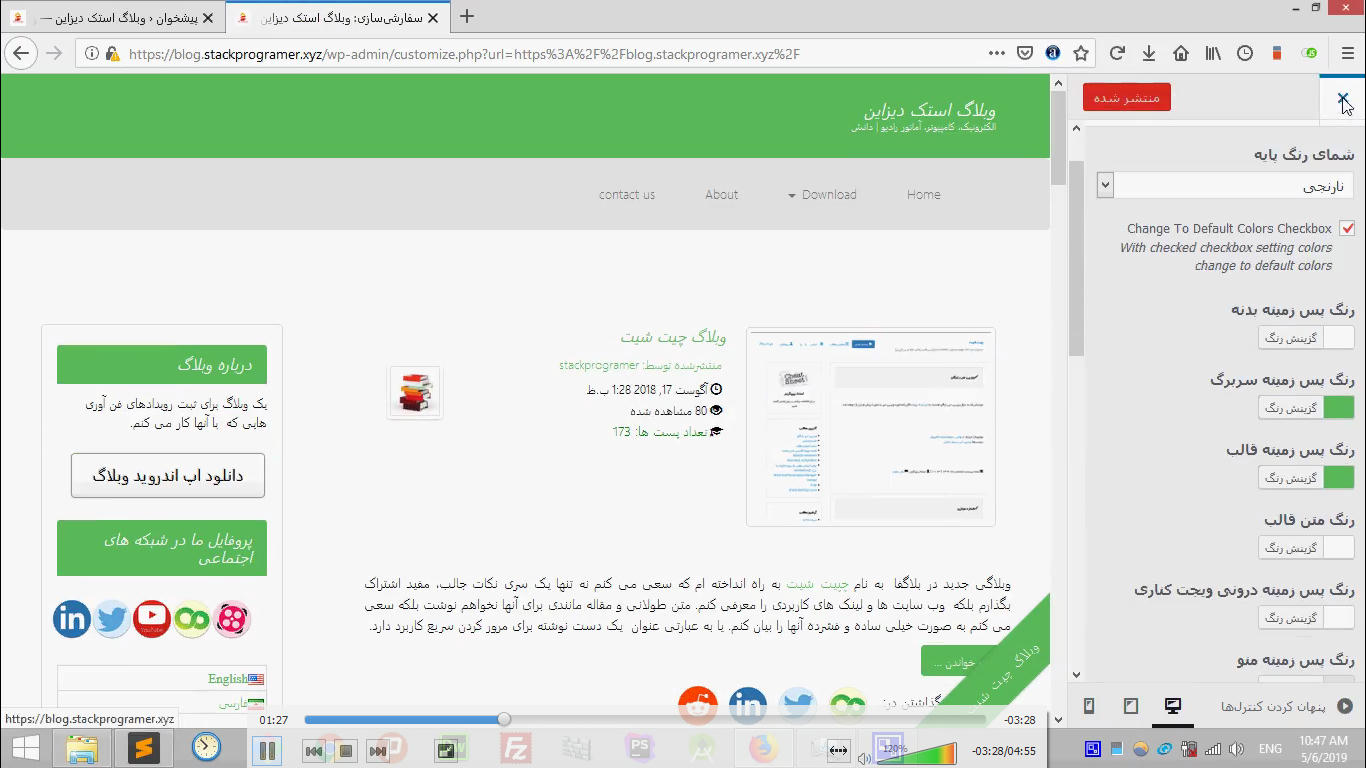Click contact us in the site menu

627,195
